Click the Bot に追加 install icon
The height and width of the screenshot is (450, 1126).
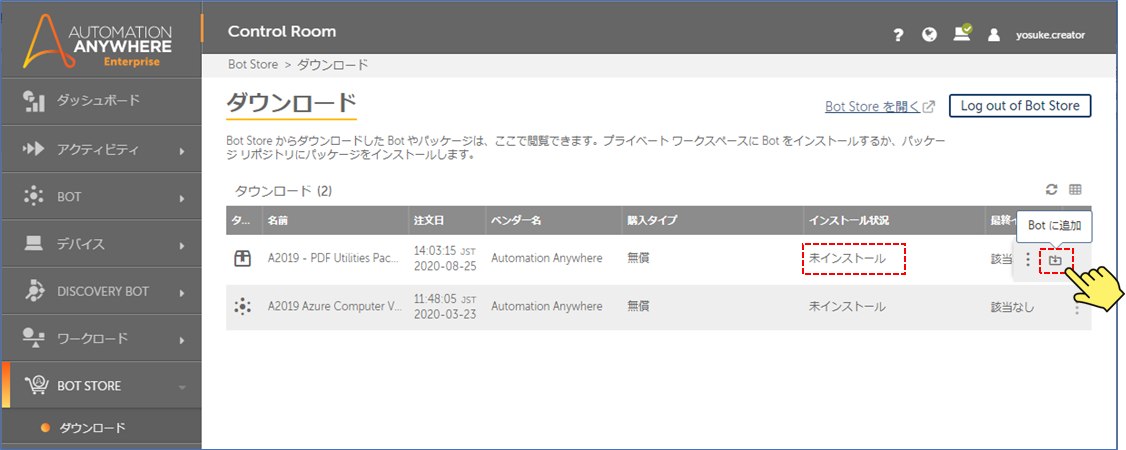(1055, 260)
